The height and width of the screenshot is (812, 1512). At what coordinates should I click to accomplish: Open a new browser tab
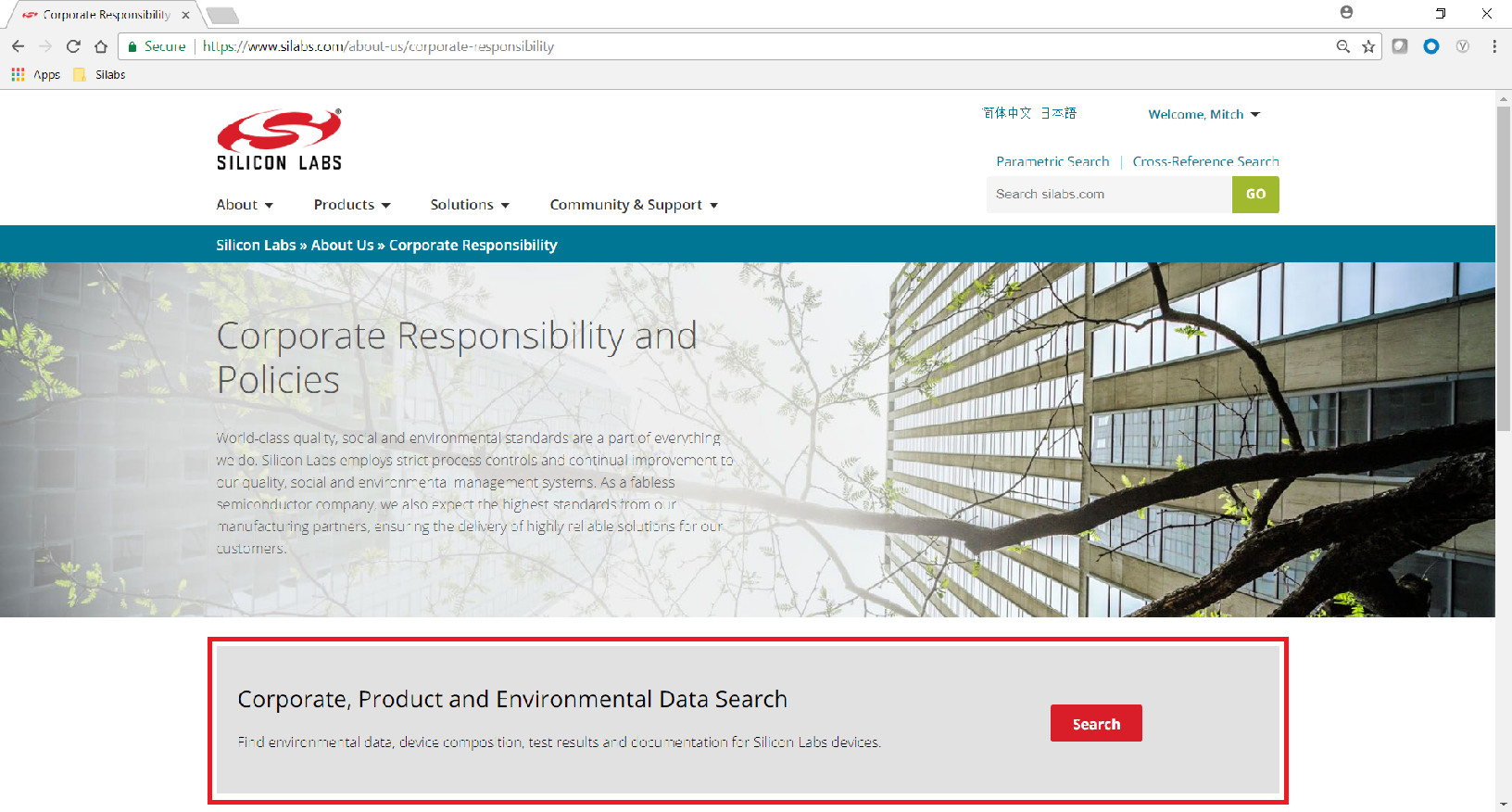point(221,15)
